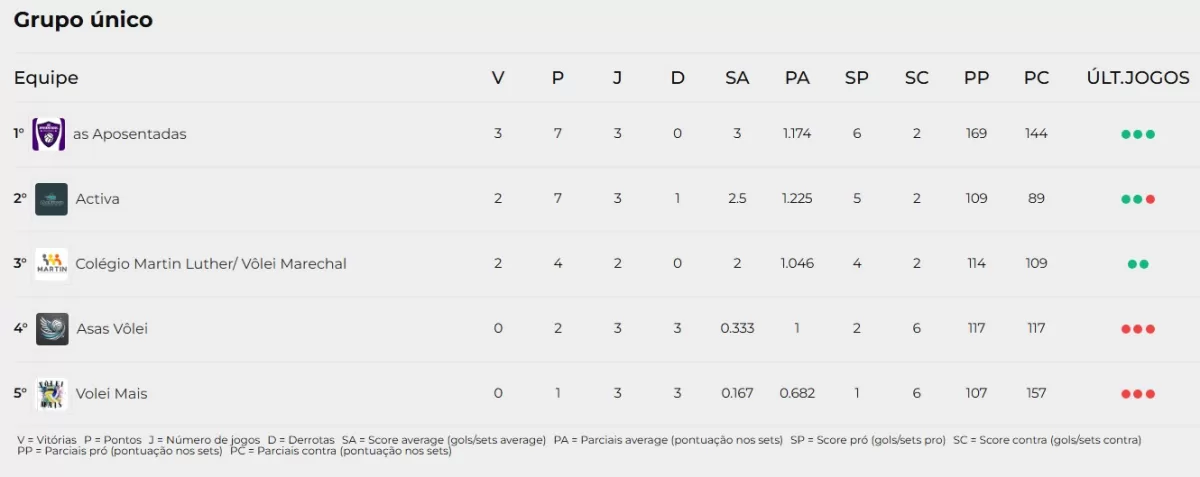This screenshot has width=1200, height=477.
Task: Click the red last-game dot for Activa
Action: click(x=1150, y=199)
